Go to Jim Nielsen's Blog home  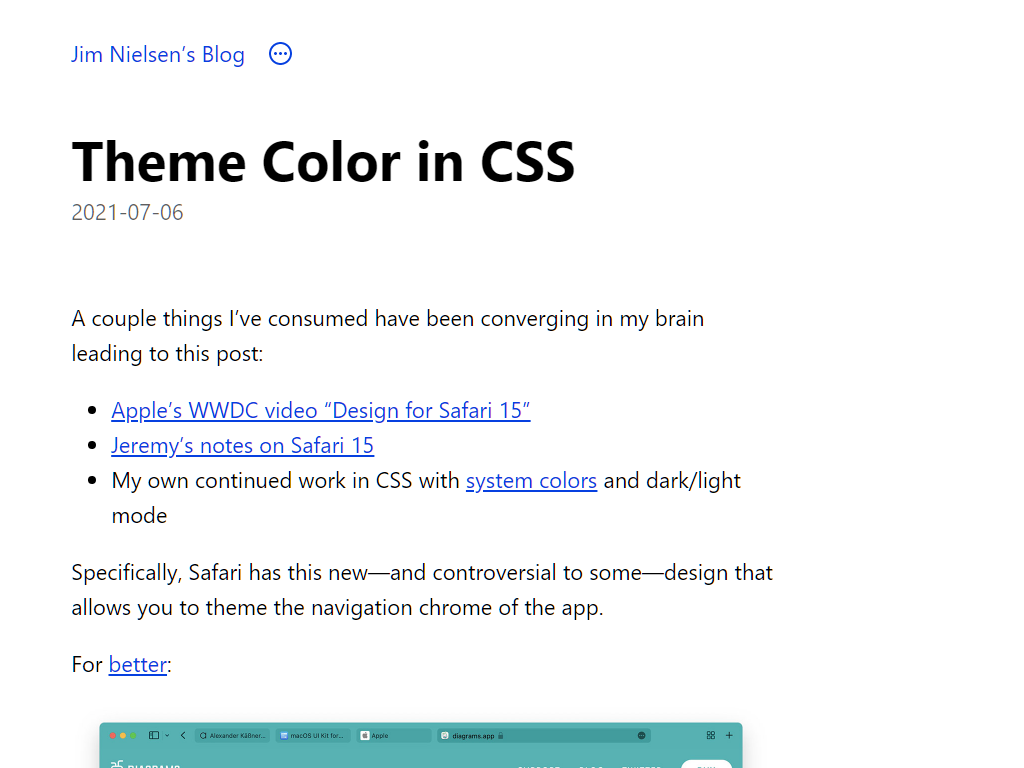(157, 55)
